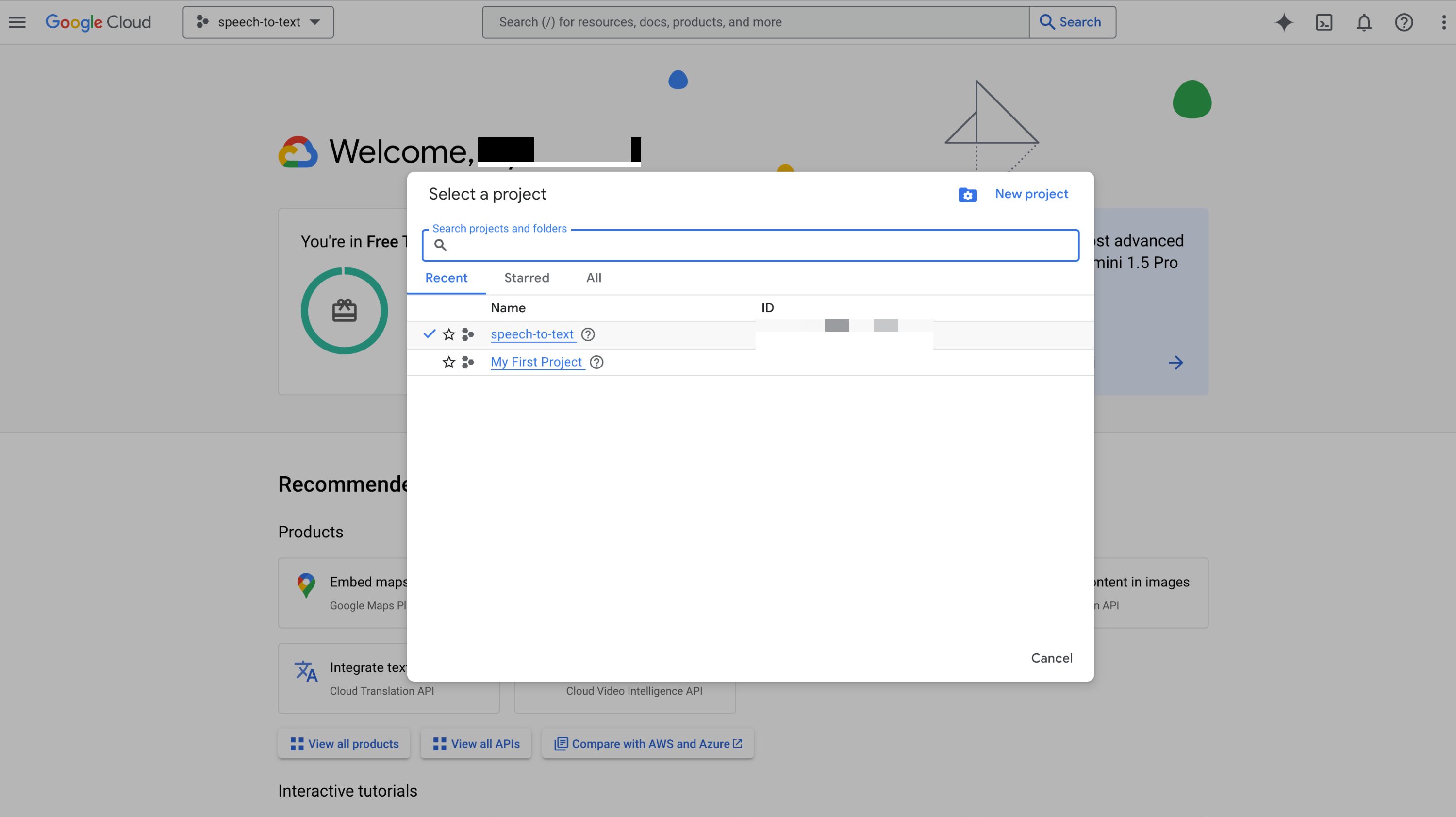
Task: Click help icon beside My First Project
Action: pyautogui.click(x=596, y=363)
